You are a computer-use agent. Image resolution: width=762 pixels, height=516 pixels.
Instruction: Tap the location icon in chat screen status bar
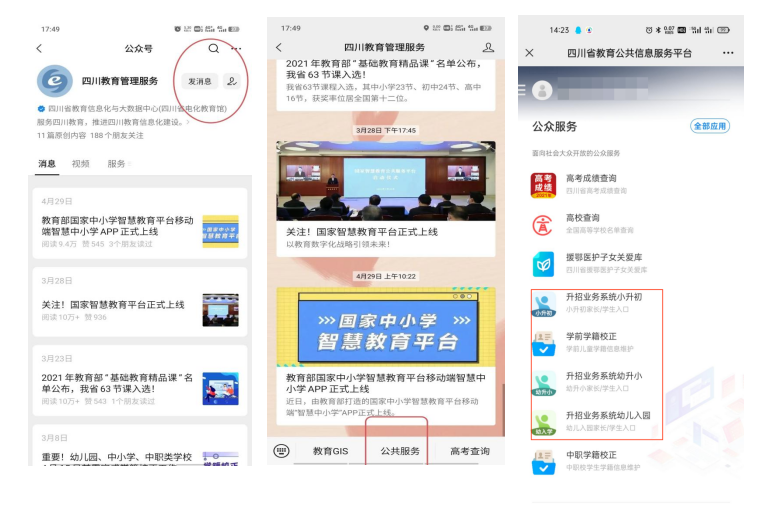[x=426, y=28]
